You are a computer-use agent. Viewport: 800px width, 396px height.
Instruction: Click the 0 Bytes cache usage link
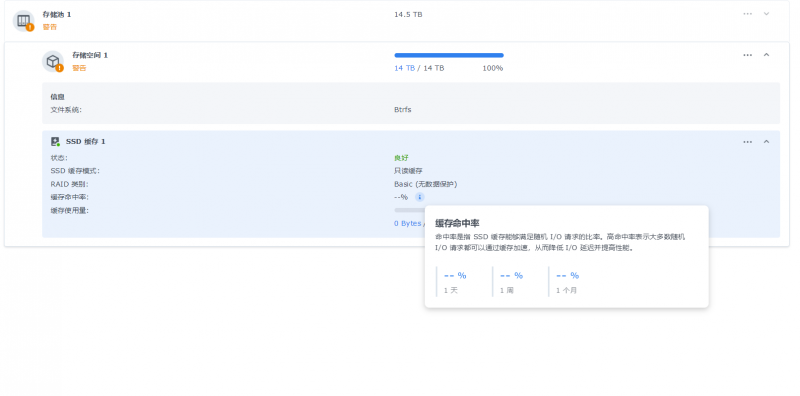coord(407,224)
